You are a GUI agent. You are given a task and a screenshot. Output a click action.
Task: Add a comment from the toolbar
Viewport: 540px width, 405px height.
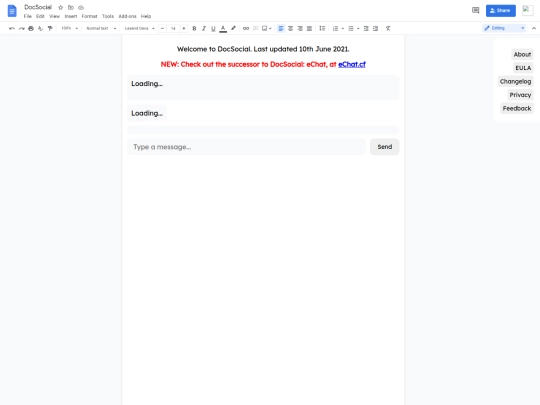pyautogui.click(x=256, y=28)
